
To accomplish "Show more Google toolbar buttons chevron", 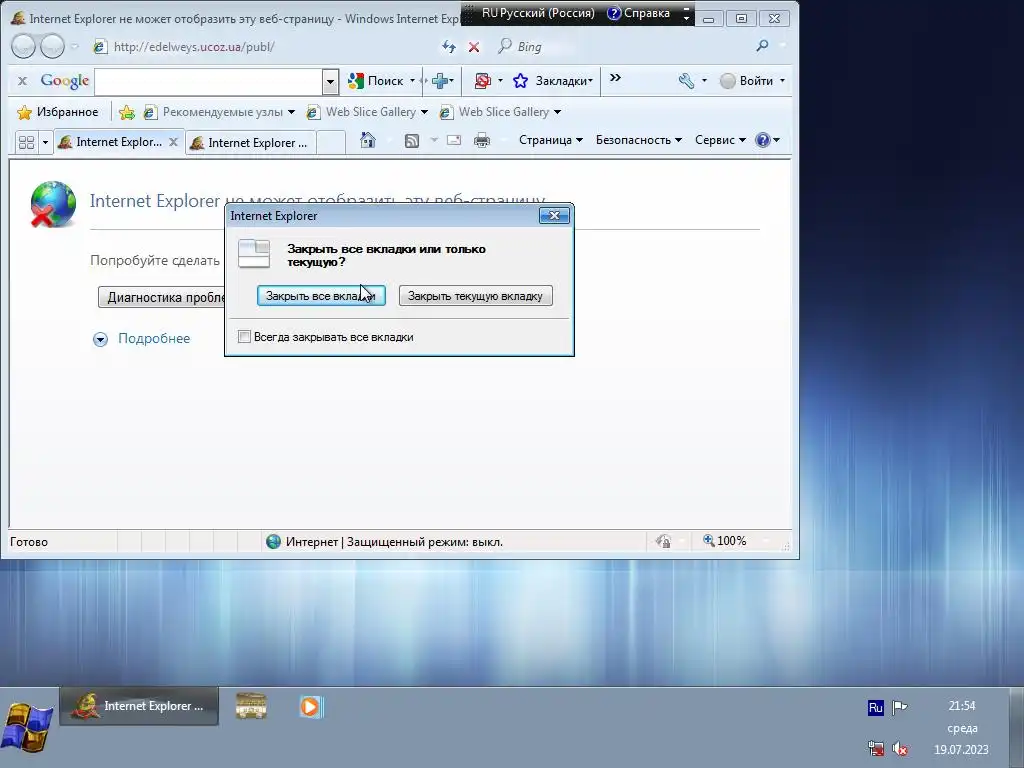I will point(615,78).
